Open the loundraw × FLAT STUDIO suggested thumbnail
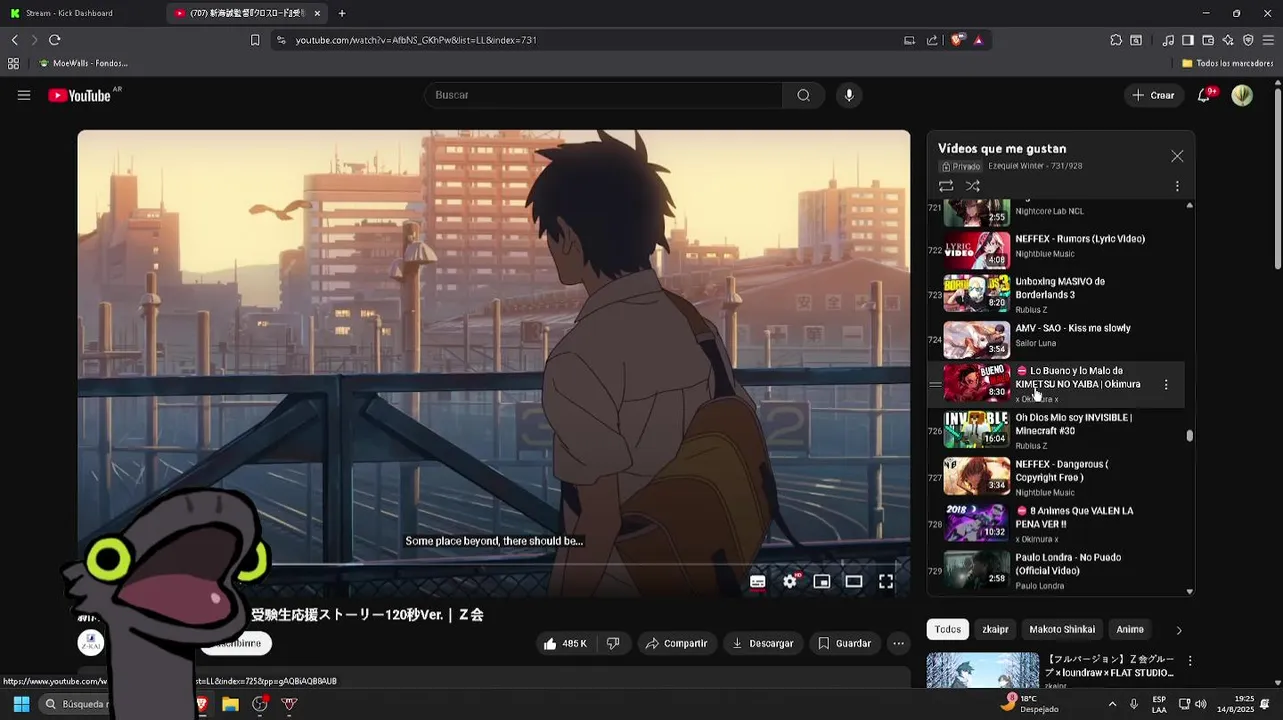 click(x=983, y=670)
